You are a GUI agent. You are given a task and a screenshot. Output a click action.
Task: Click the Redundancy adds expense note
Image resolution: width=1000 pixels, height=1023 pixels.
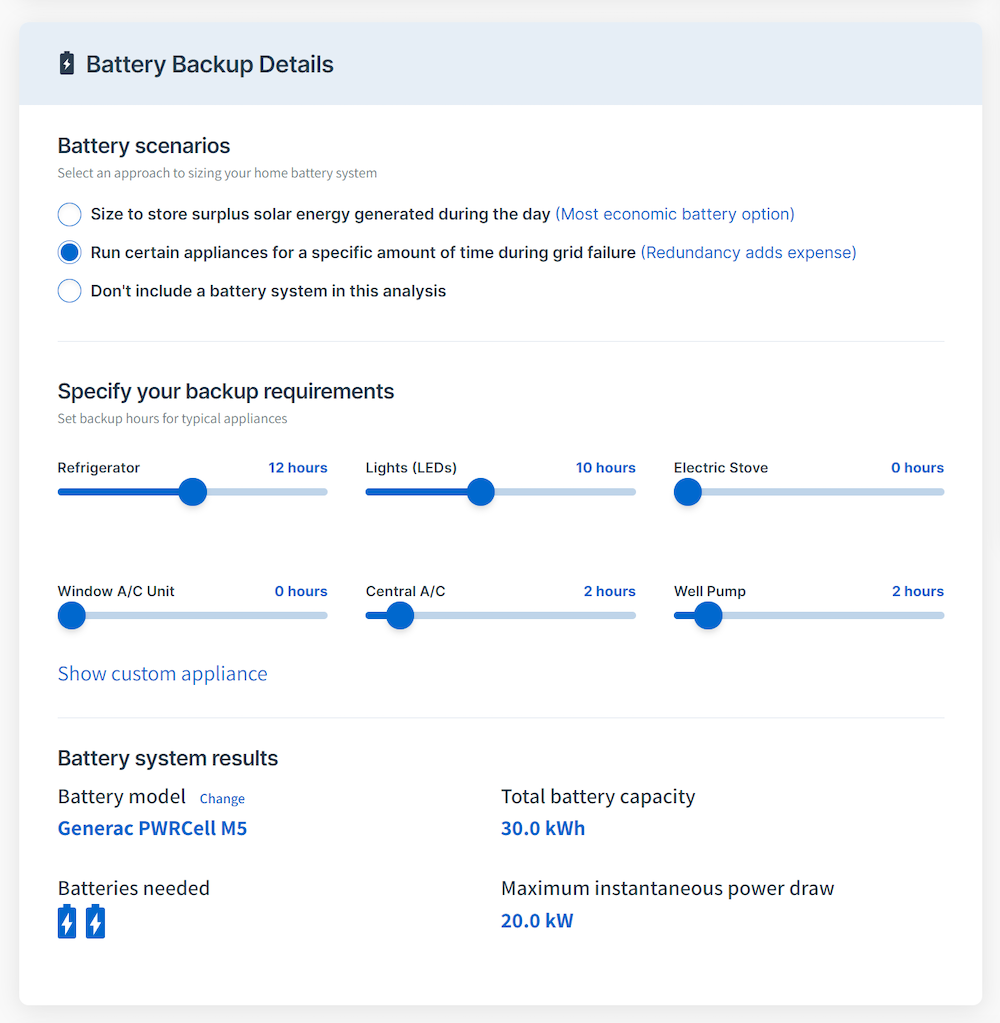(x=748, y=253)
